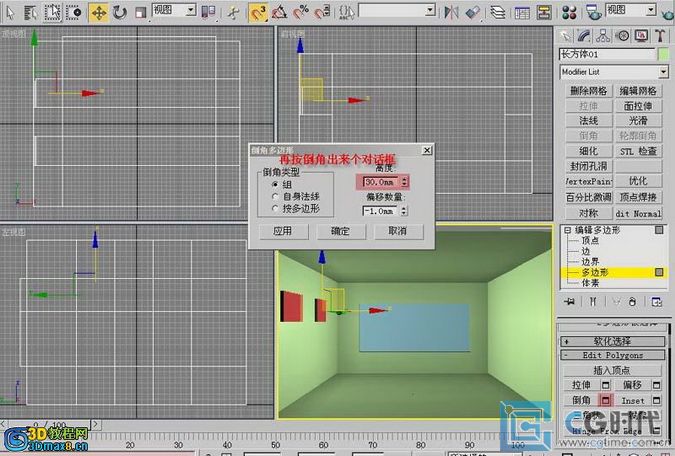
Task: Click the Use Pivot Point Center icon
Action: tap(208, 12)
